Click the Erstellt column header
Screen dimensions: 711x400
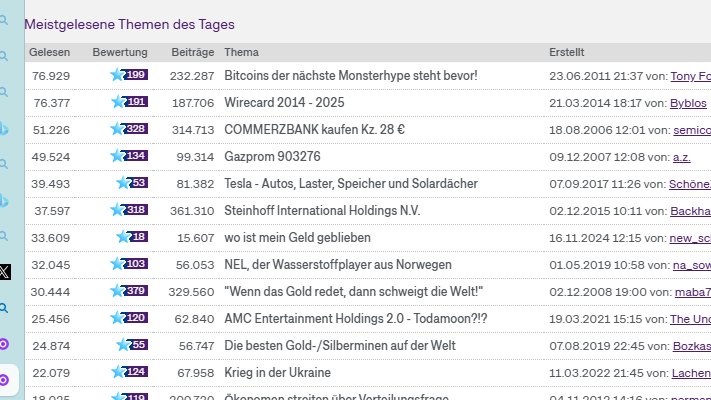[x=566, y=51]
